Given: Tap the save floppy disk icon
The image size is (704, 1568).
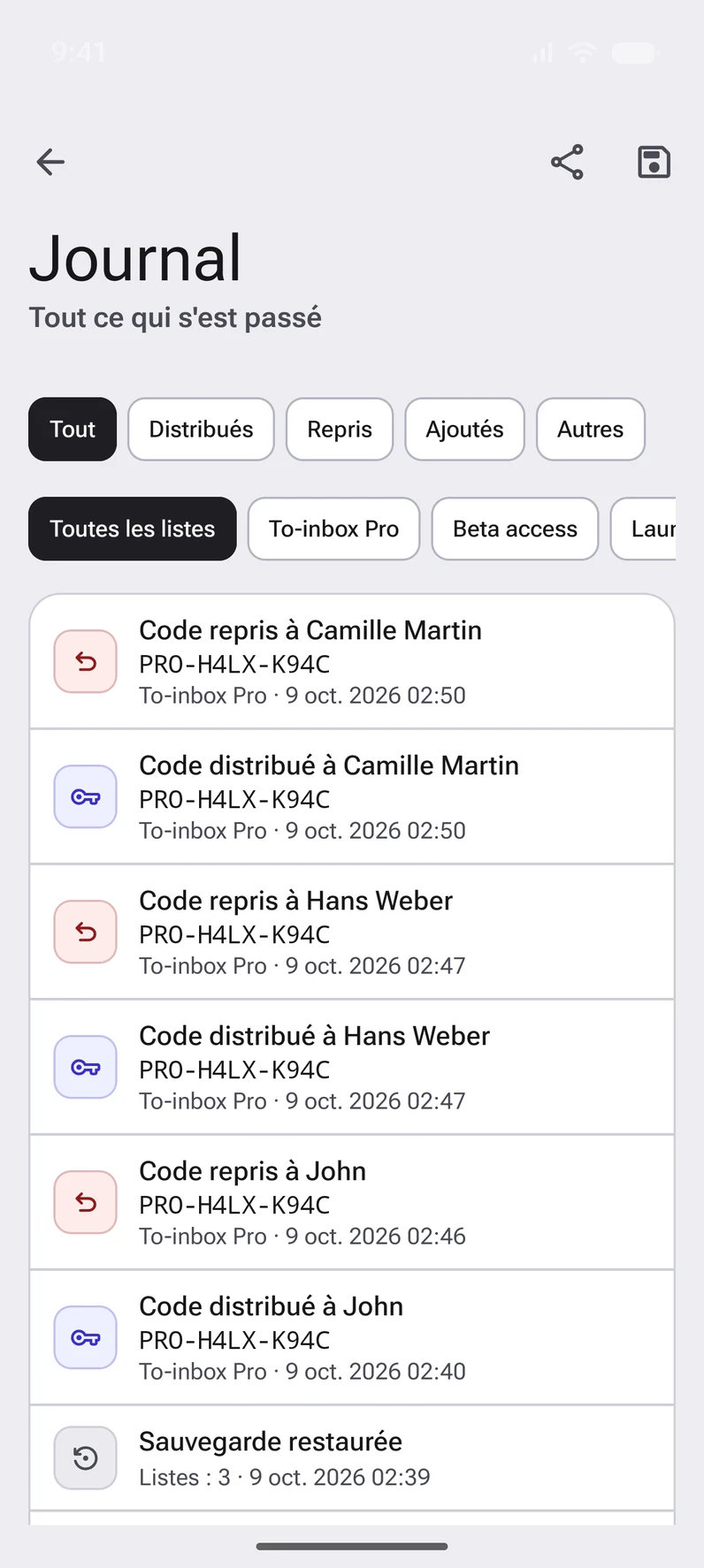Looking at the screenshot, I should (x=654, y=162).
